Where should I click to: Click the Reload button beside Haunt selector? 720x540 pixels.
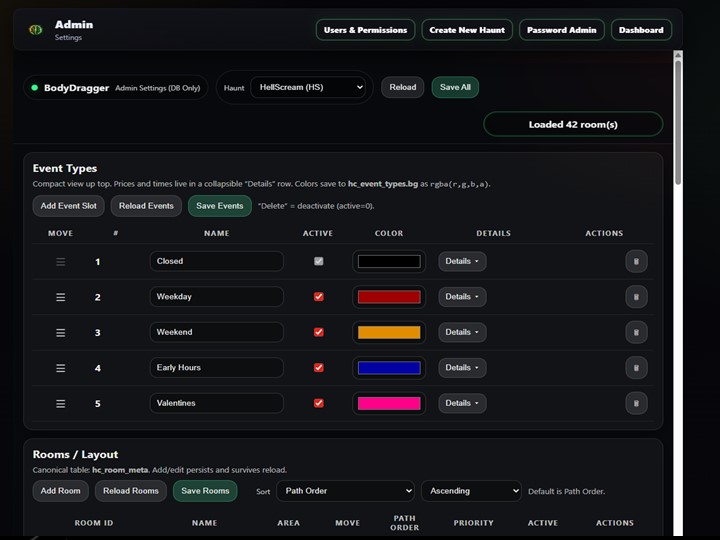coord(403,87)
